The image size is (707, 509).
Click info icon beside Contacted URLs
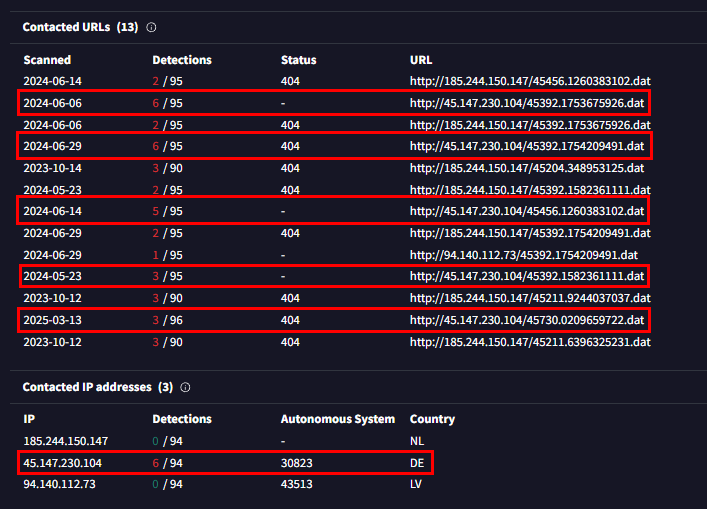[150, 27]
